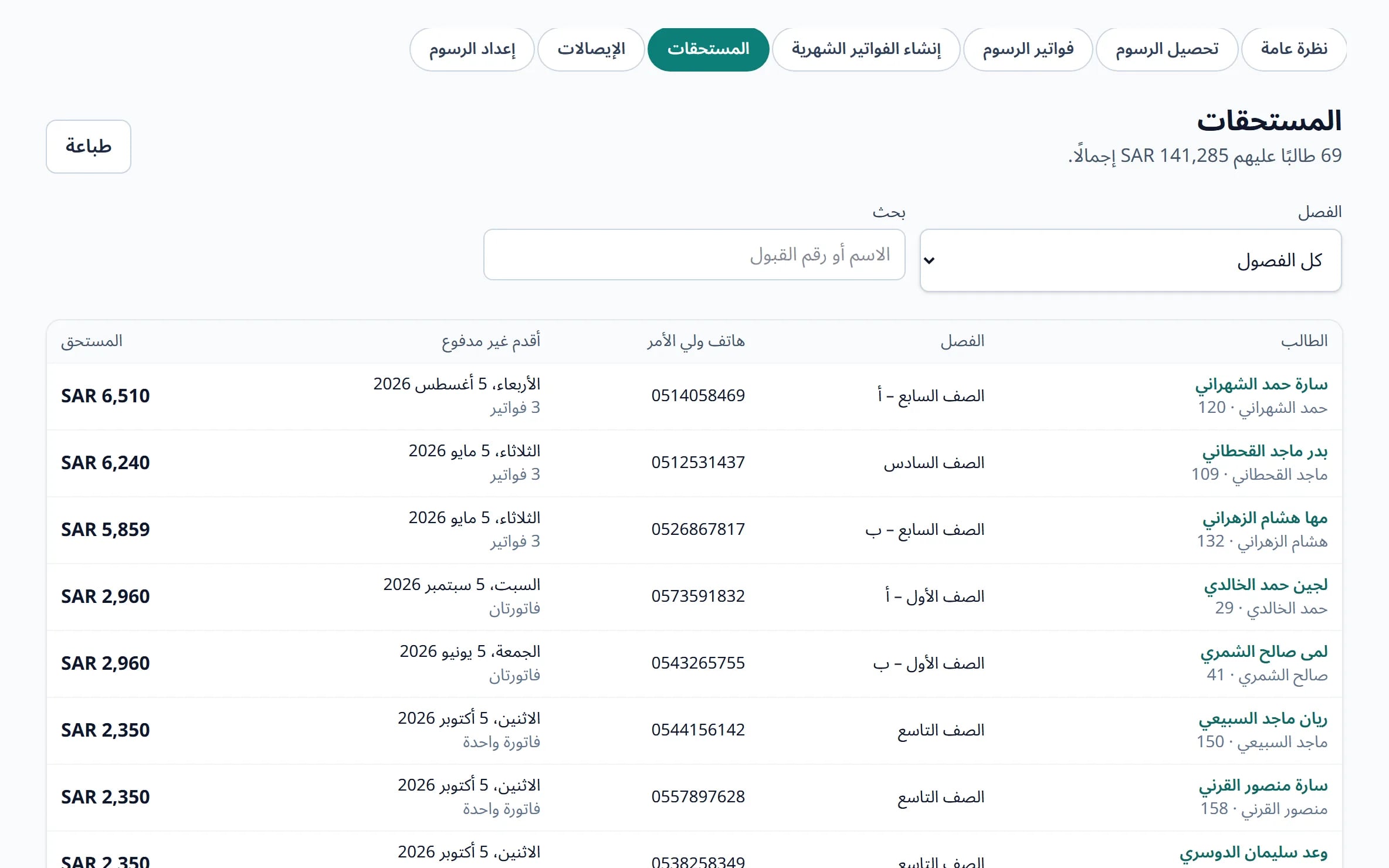Select phone number 0557897628
Viewport: 1389px width, 868px height.
[x=698, y=797]
